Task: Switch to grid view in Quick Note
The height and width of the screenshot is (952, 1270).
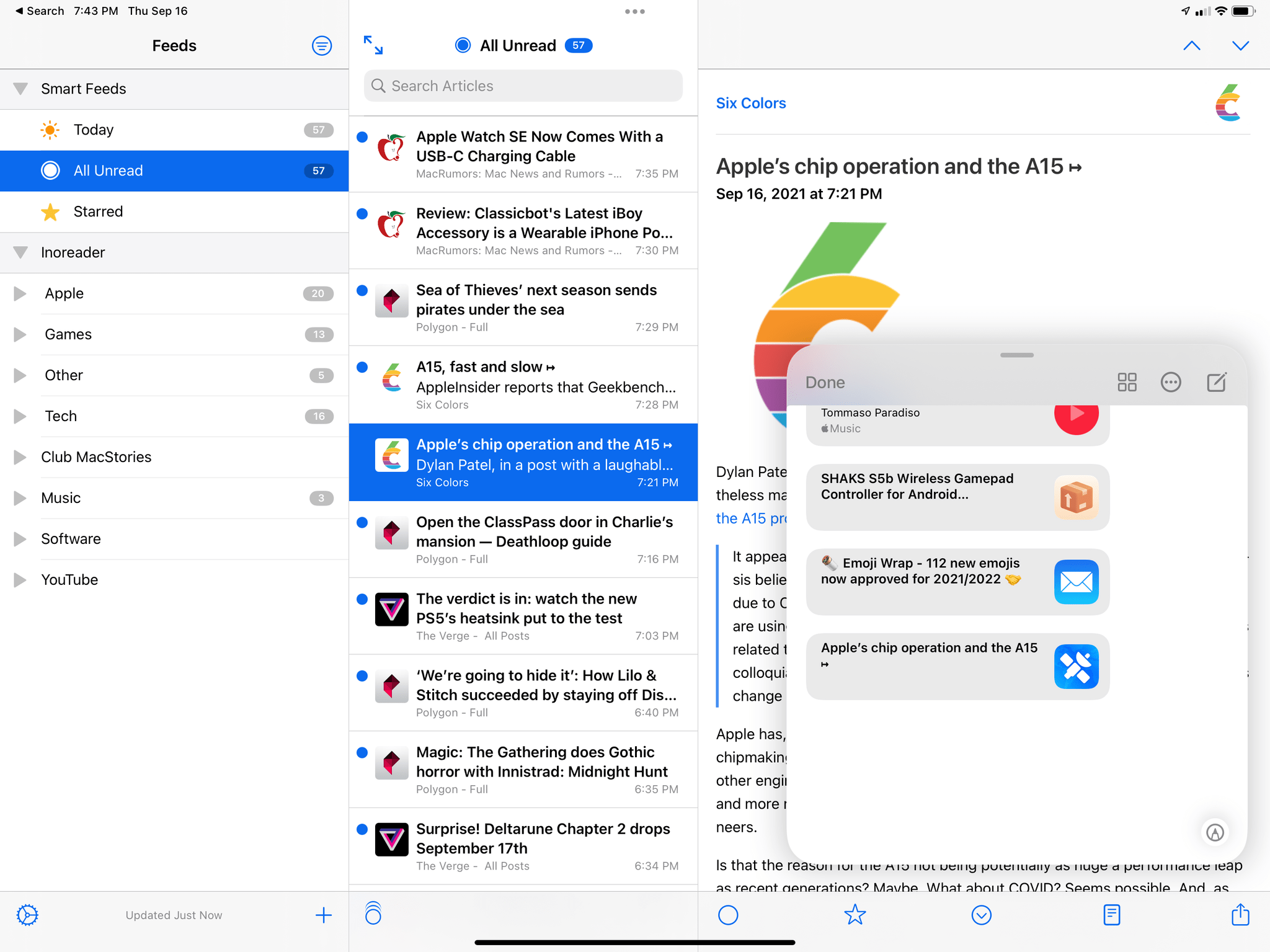Action: tap(1127, 382)
